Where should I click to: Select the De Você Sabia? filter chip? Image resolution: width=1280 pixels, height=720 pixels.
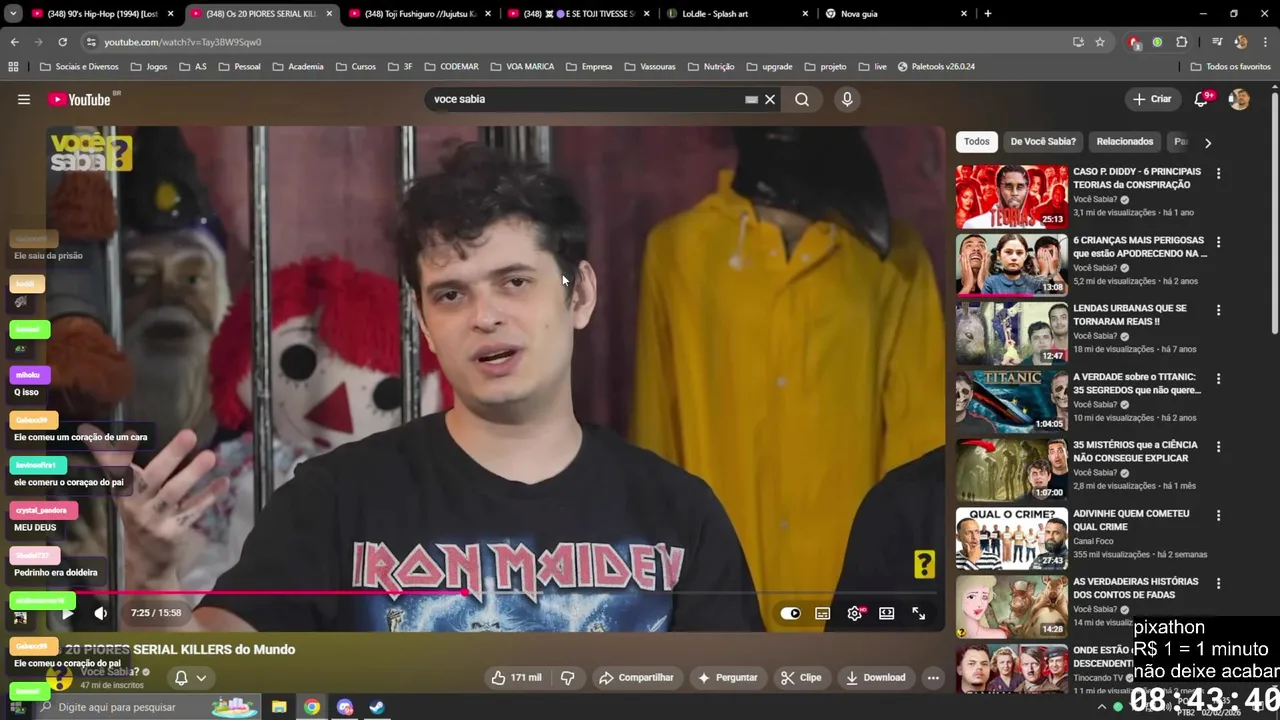point(1043,141)
